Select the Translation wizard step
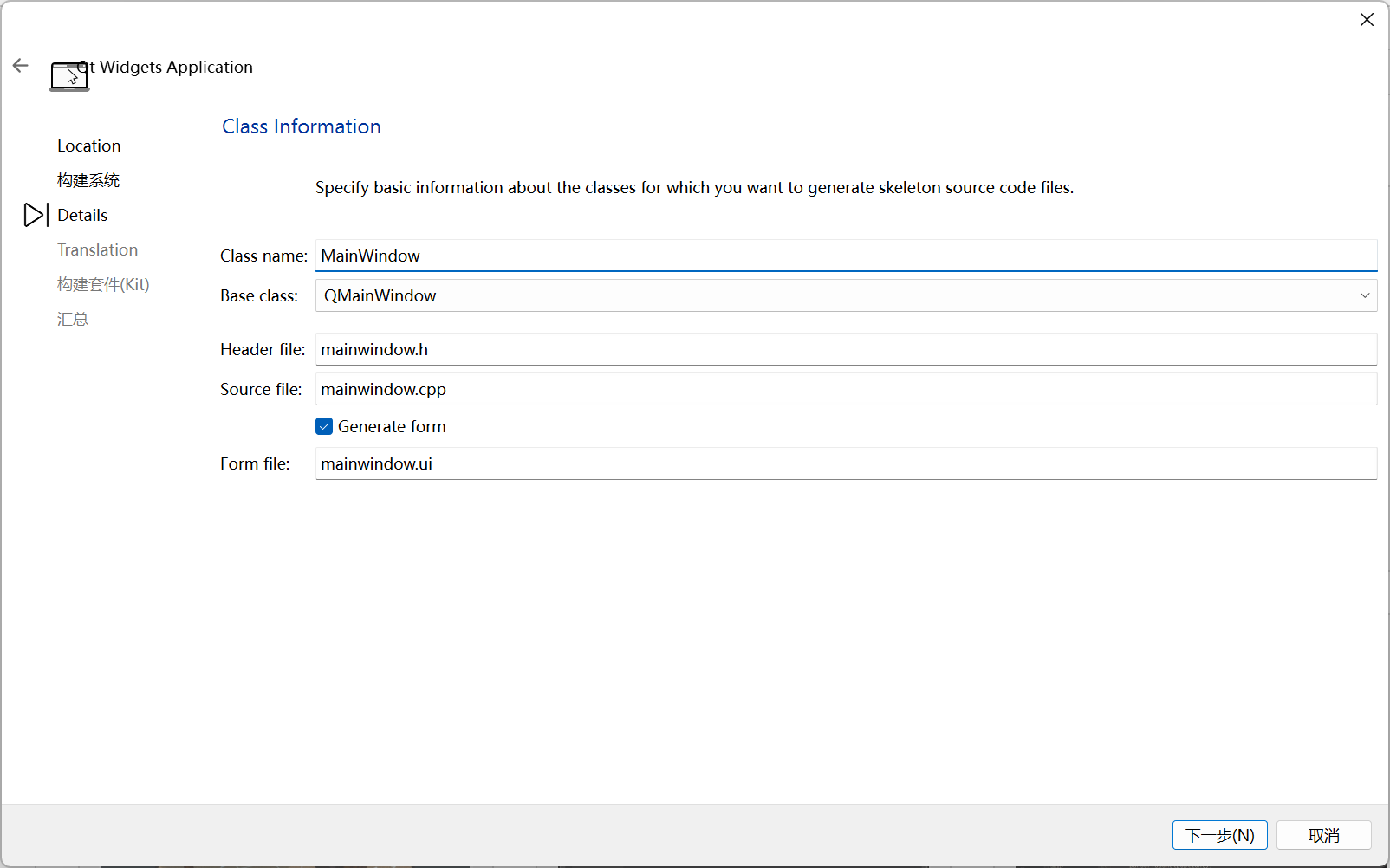The image size is (1390, 868). pyautogui.click(x=98, y=249)
